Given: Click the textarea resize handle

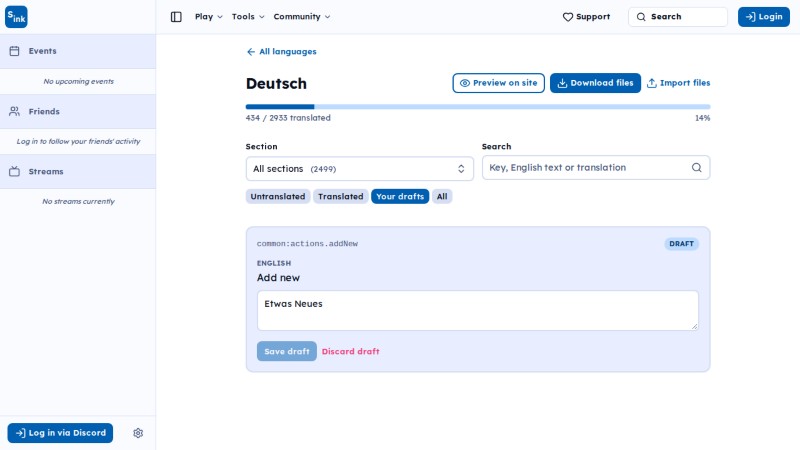Looking at the screenshot, I should point(694,327).
